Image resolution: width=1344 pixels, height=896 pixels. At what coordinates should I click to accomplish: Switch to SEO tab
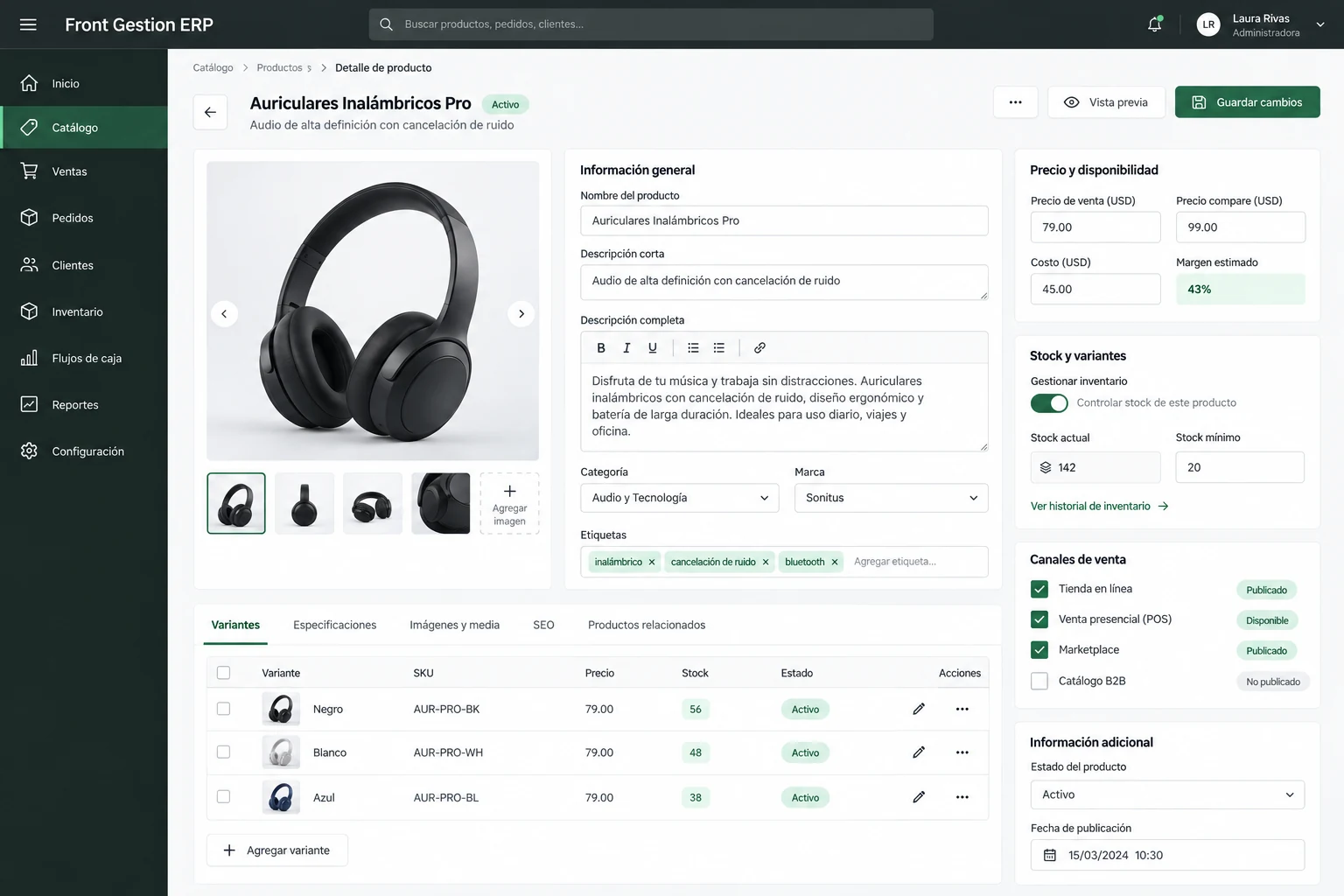[x=543, y=625]
